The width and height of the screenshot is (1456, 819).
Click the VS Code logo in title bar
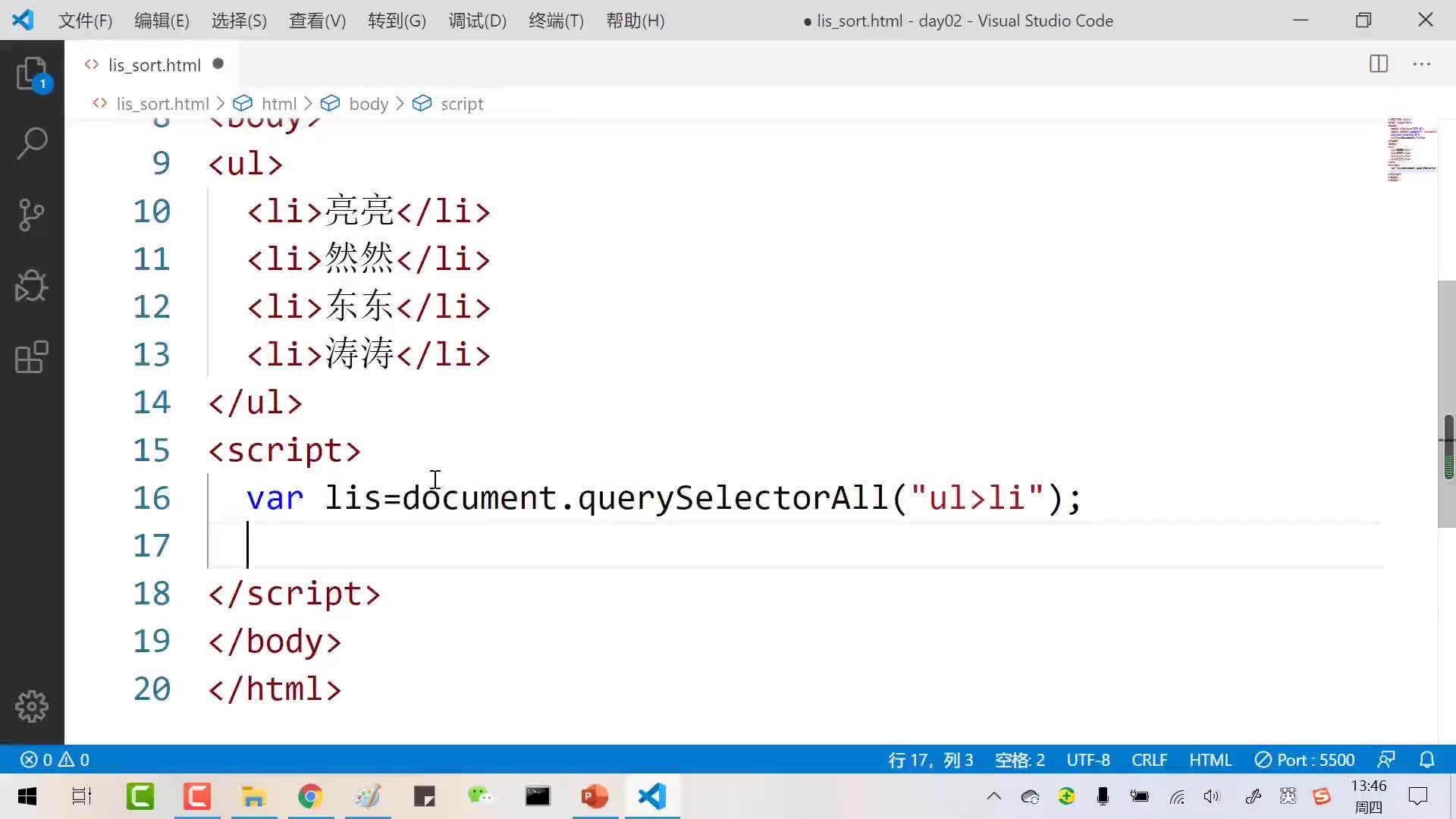pyautogui.click(x=23, y=20)
